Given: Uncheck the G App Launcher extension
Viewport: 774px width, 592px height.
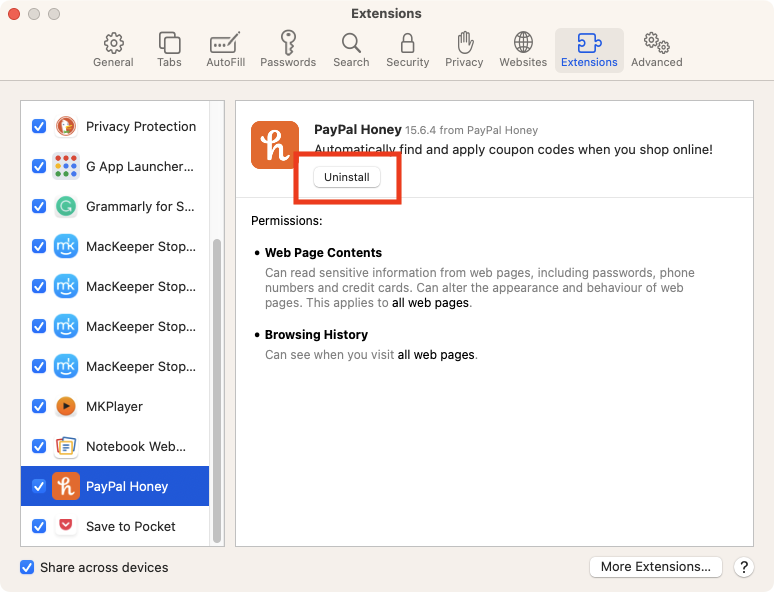Looking at the screenshot, I should [x=39, y=166].
